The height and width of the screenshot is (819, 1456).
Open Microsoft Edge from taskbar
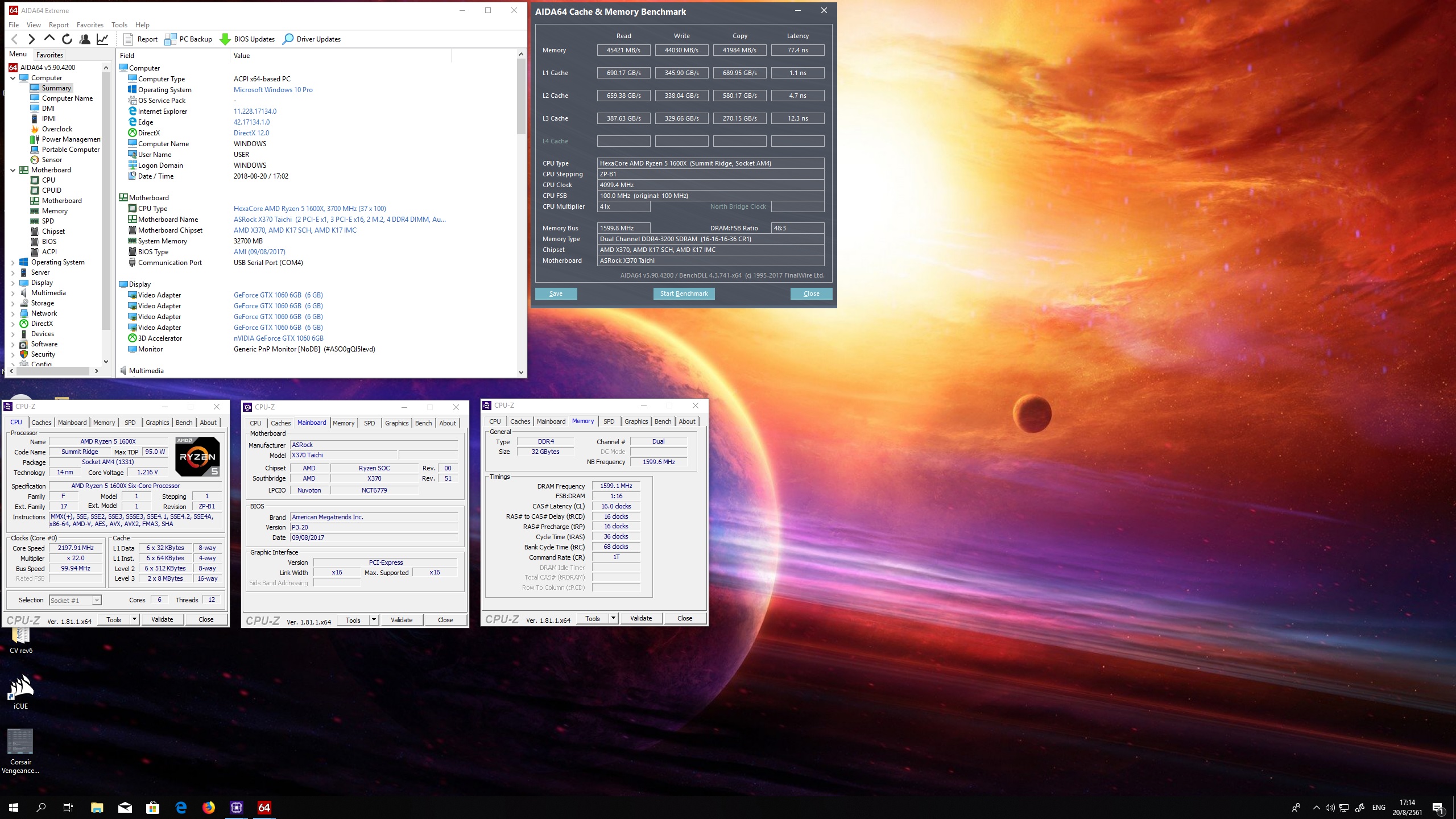click(181, 808)
